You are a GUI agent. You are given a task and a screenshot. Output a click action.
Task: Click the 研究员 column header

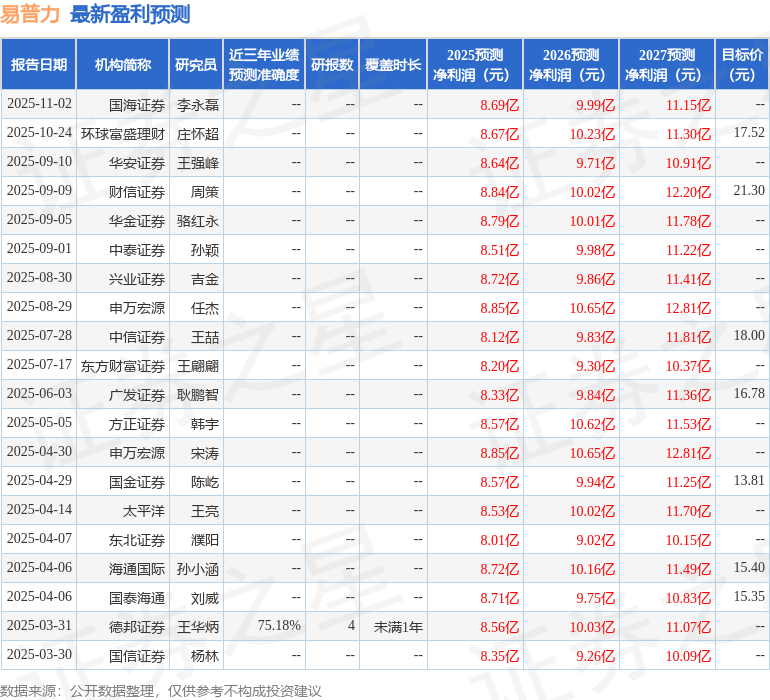196,64
